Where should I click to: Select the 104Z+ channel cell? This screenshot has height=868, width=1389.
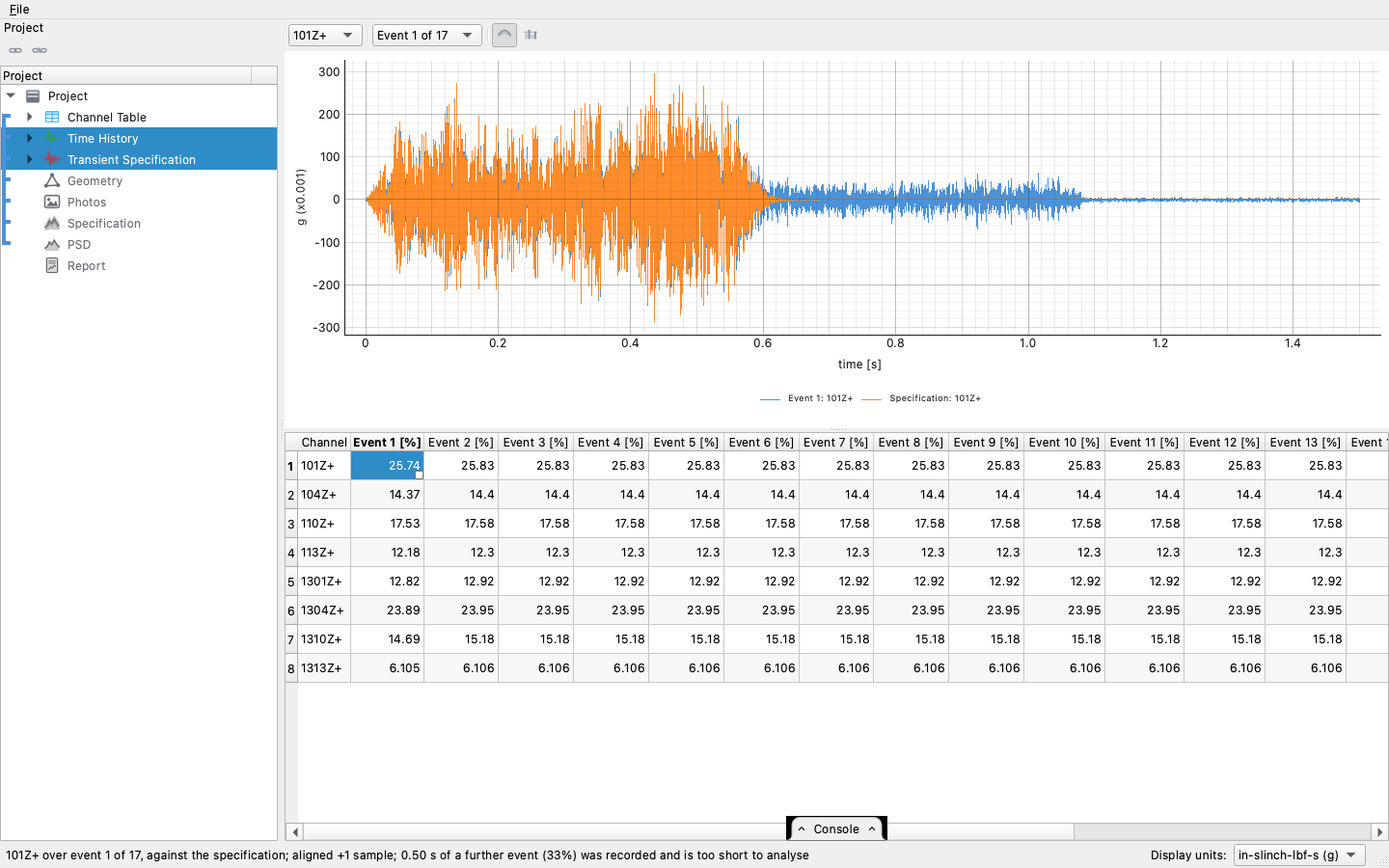pos(324,494)
